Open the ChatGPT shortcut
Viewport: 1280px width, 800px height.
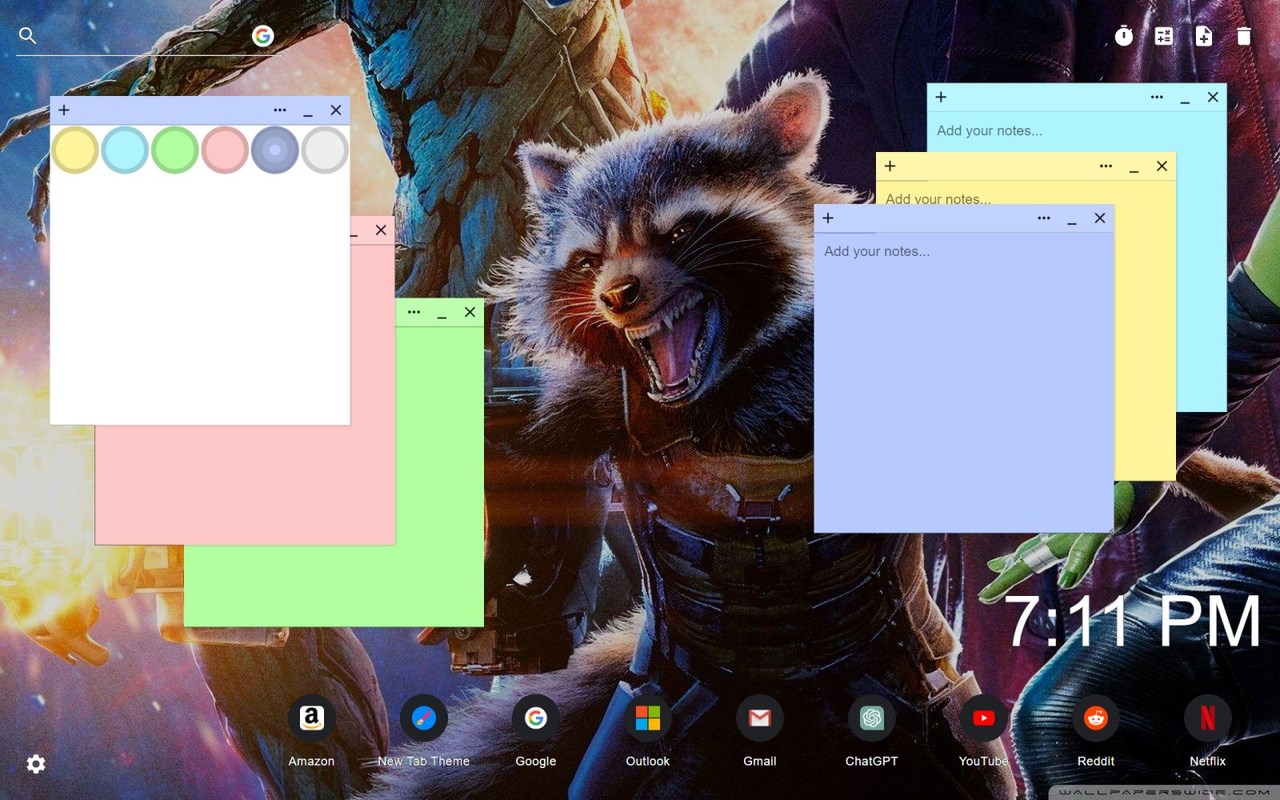872,718
